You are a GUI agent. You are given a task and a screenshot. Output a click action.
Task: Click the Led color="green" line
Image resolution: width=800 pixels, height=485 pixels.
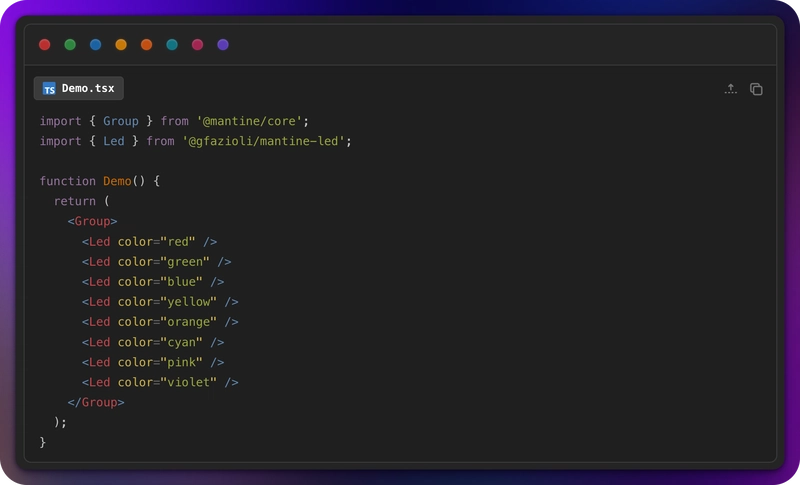[x=157, y=262]
